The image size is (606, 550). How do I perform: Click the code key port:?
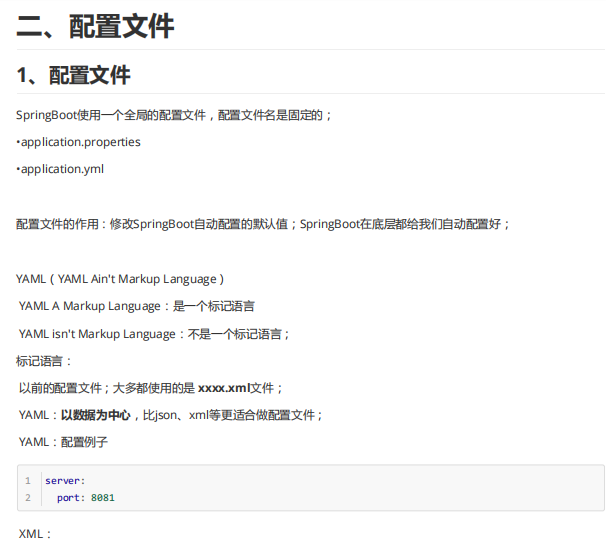(x=71, y=498)
